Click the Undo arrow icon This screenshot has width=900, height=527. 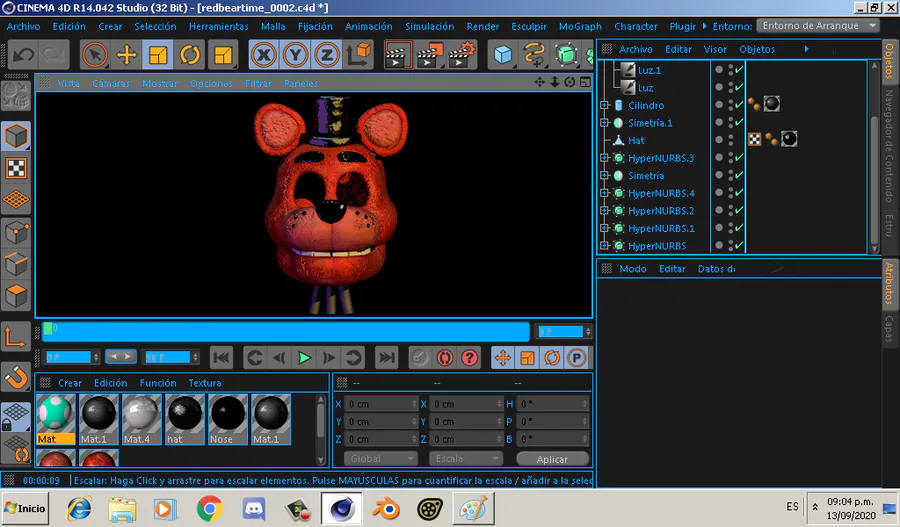click(x=24, y=55)
